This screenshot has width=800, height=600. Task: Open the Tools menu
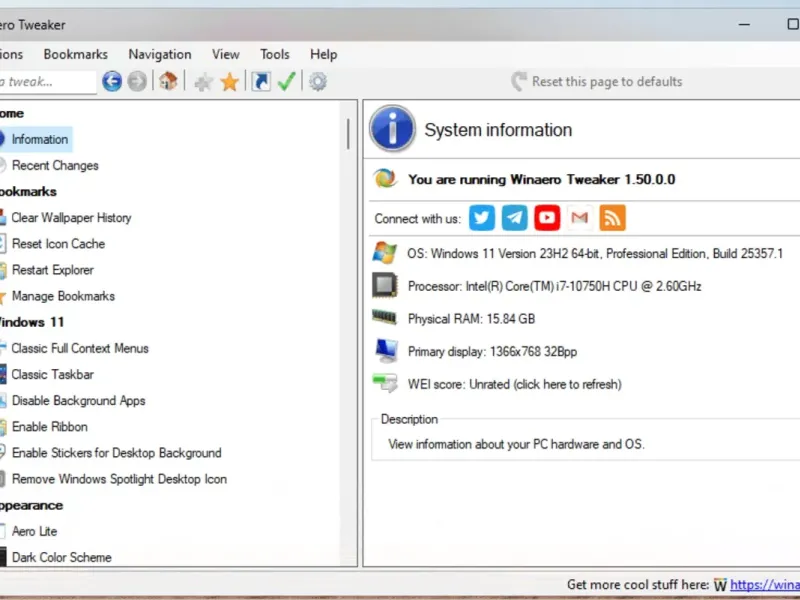pos(274,54)
